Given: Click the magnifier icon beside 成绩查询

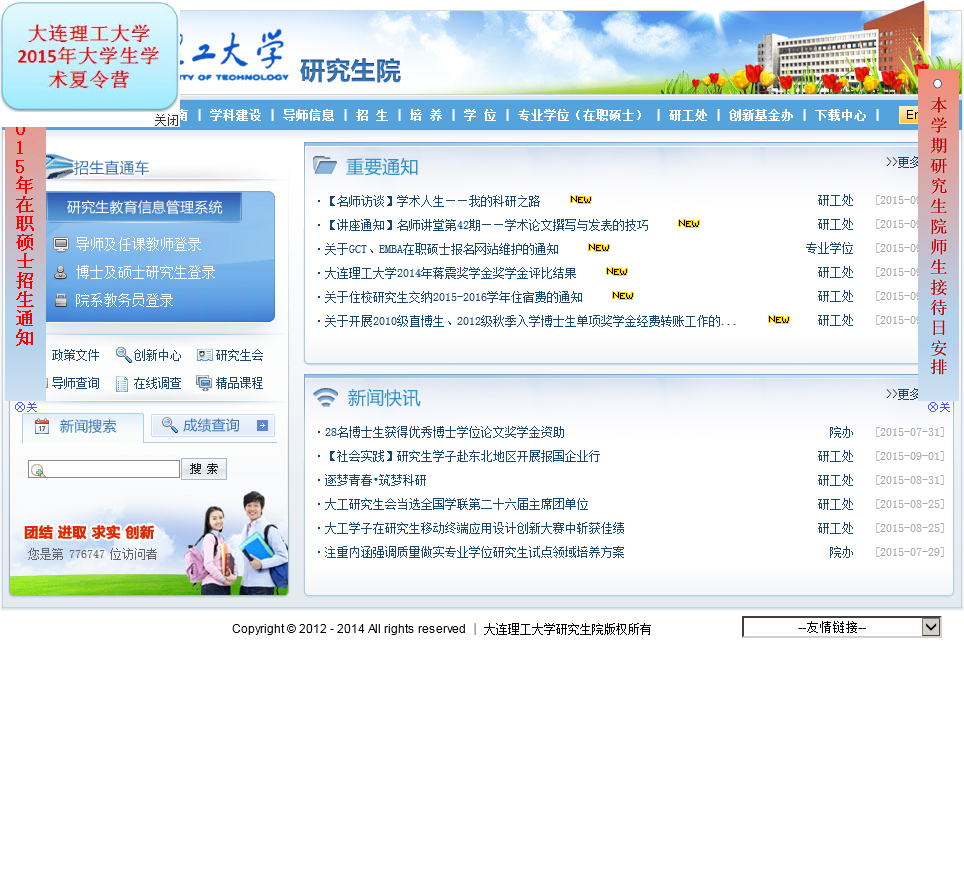Looking at the screenshot, I should pyautogui.click(x=169, y=425).
